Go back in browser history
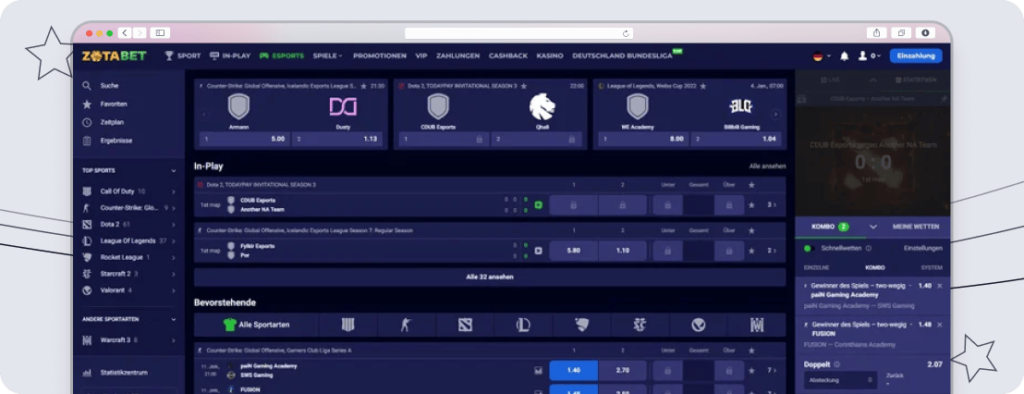Screen dimensions: 1024x394 [124, 33]
